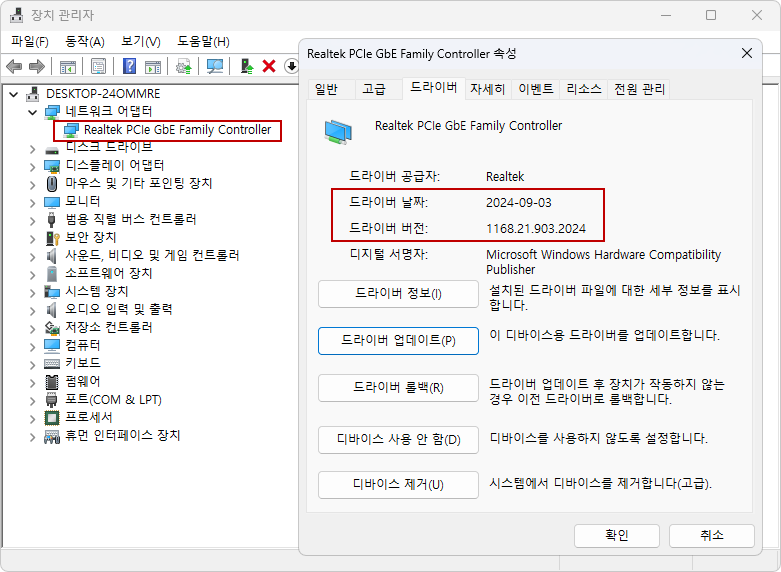This screenshot has width=781, height=572.
Task: Scan for hardware changes via monitor-magnifier icon
Action: (215, 66)
